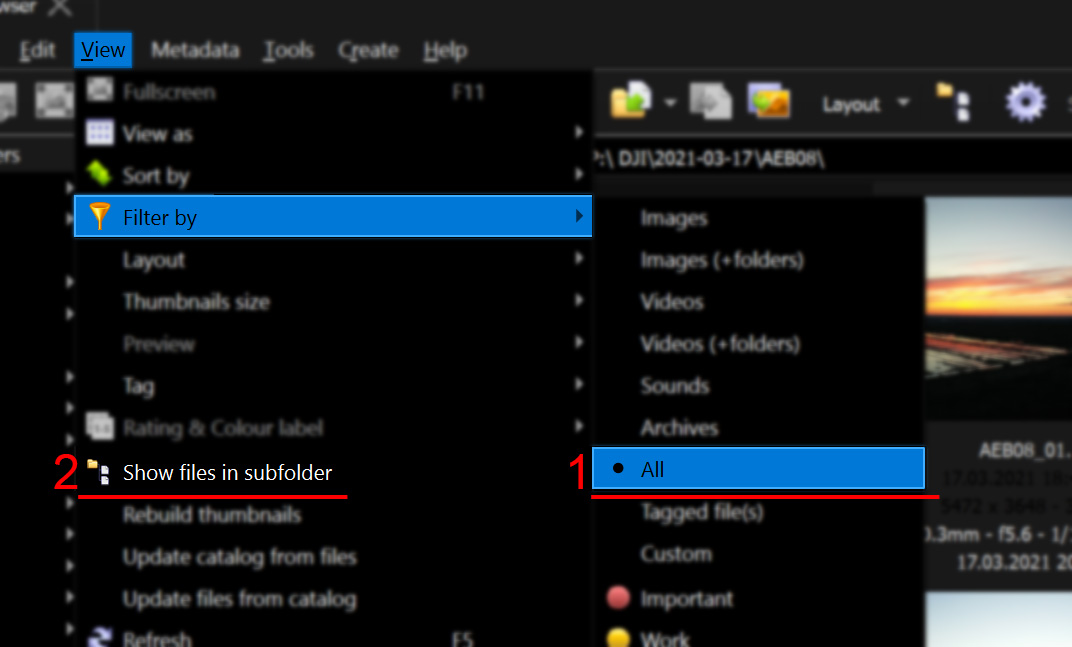Click the View as grid icon
This screenshot has height=647, width=1072.
click(100, 133)
